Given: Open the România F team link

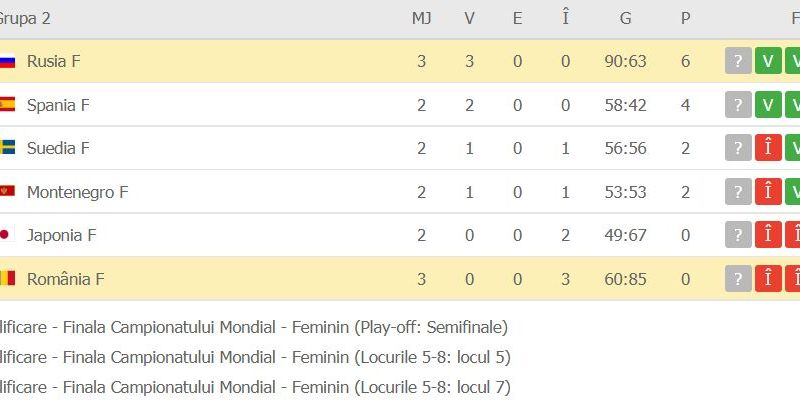Looking at the screenshot, I should [66, 279].
